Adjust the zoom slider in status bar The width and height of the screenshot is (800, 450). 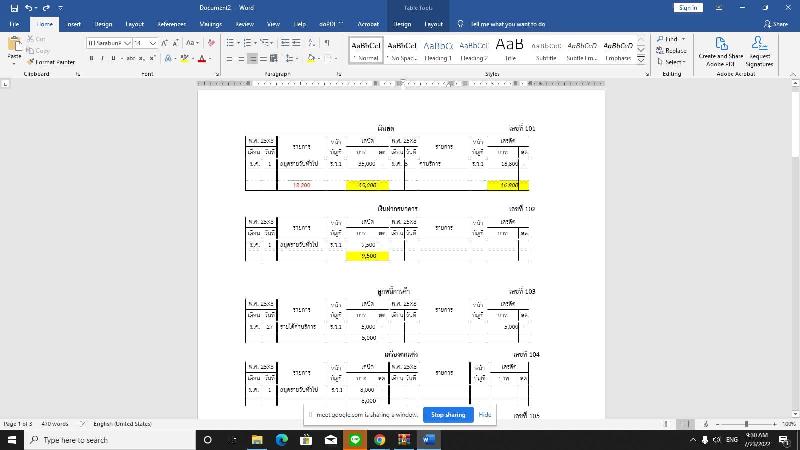746,424
